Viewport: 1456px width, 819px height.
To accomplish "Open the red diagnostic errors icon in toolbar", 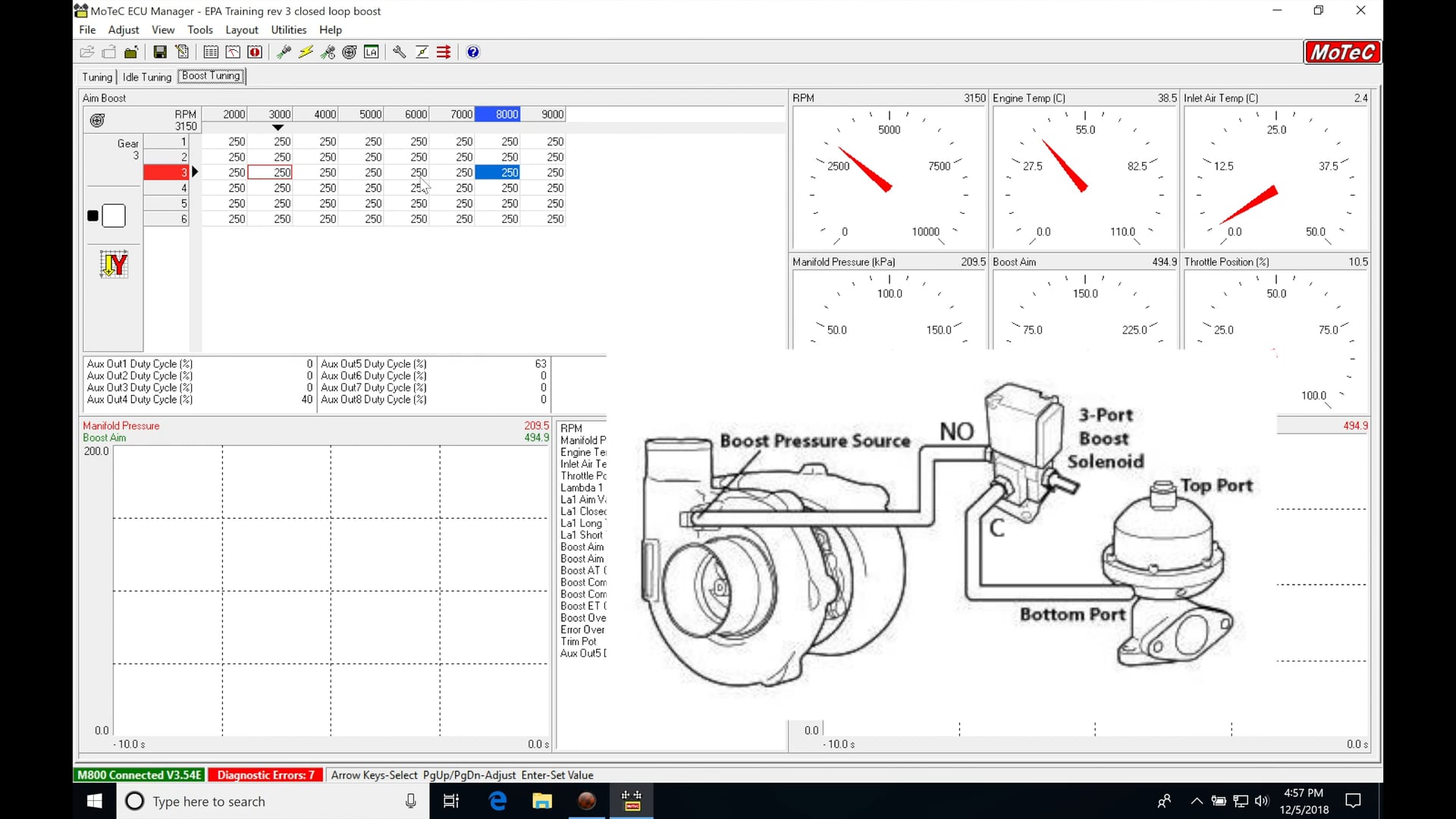I will pyautogui.click(x=256, y=52).
